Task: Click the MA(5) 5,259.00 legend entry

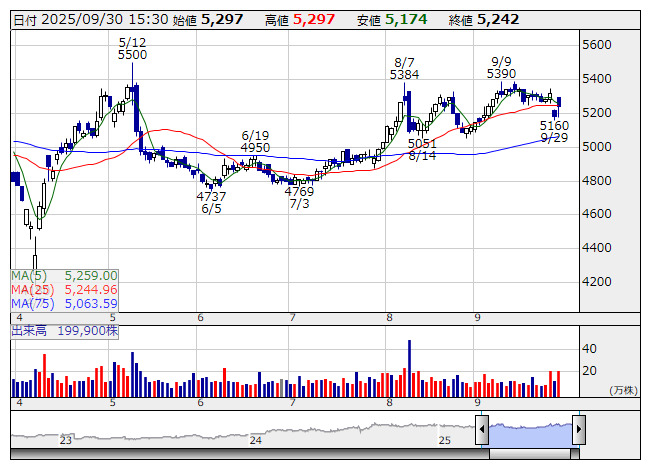Action: (65, 276)
